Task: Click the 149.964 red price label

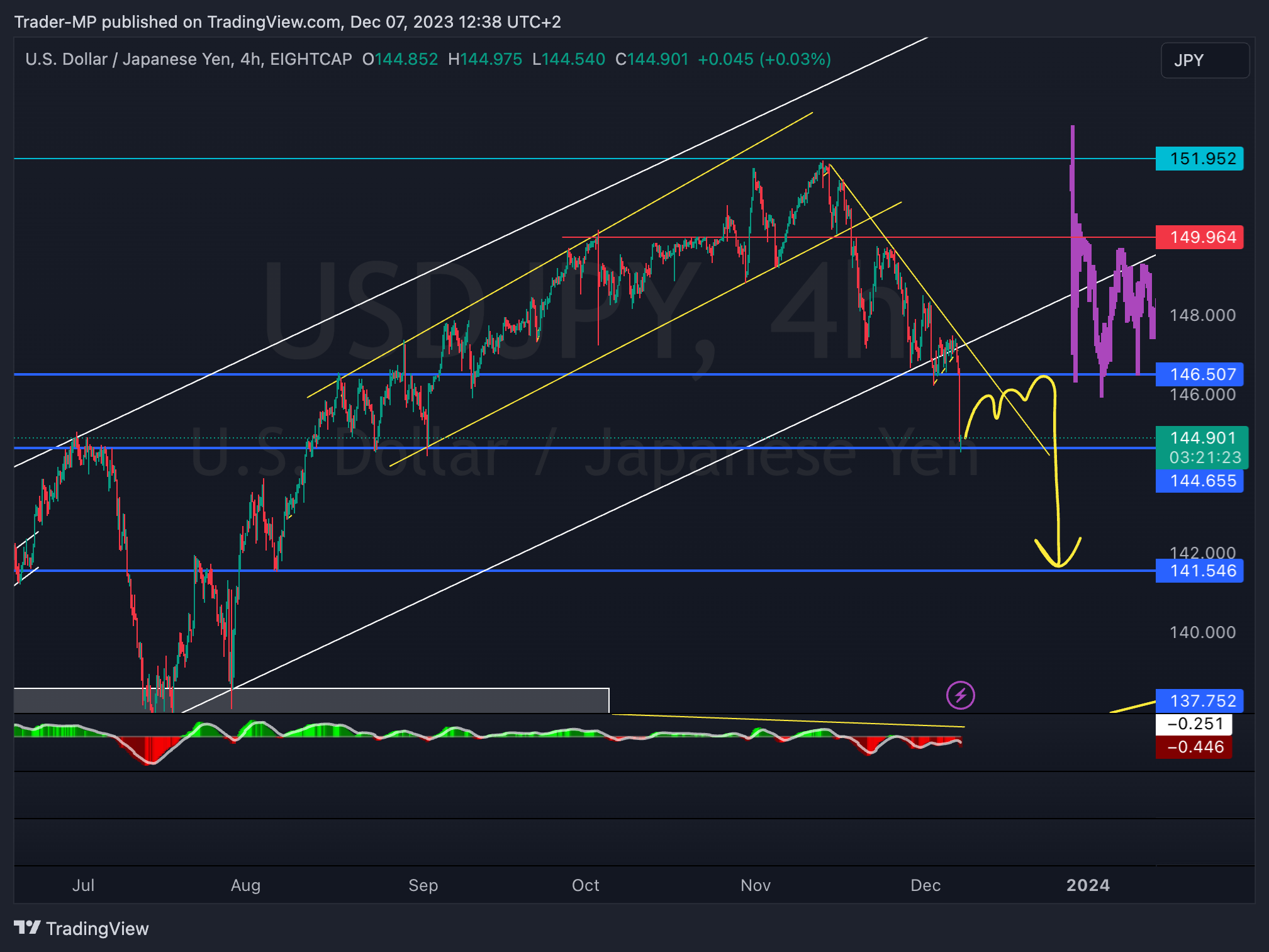Action: (1199, 237)
